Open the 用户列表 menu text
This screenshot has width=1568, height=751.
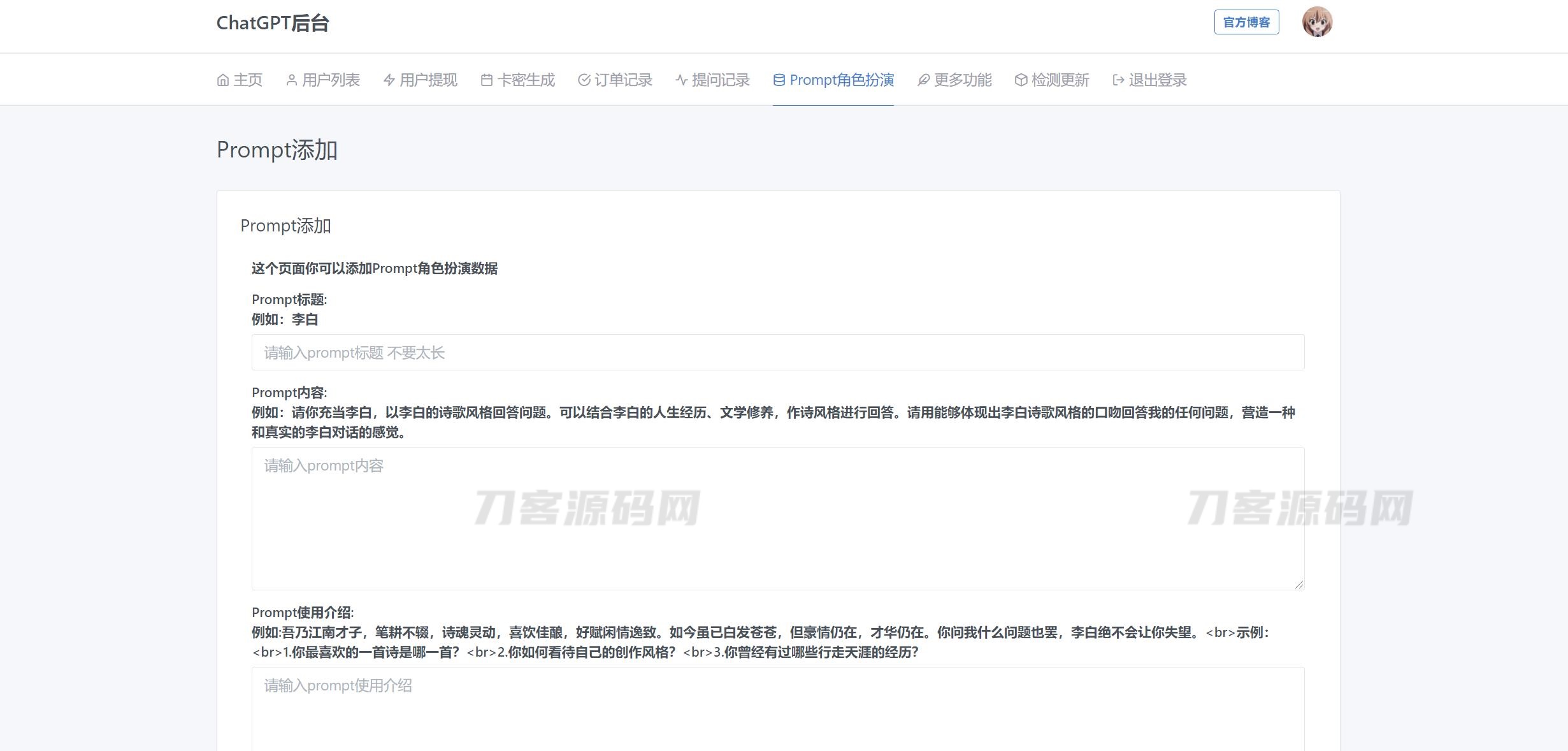pos(331,80)
